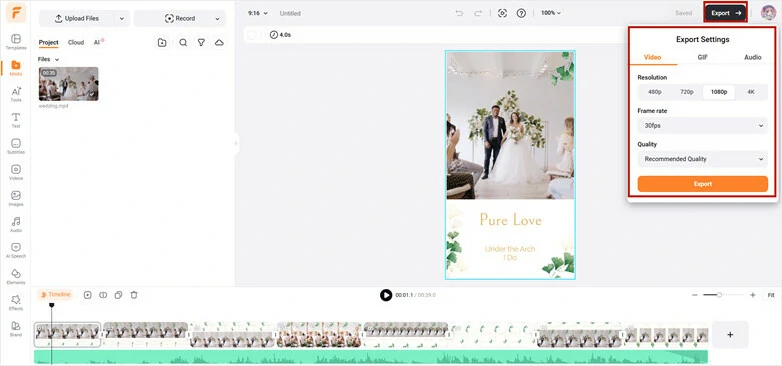Collapse the media panel with side handle
Image resolution: width=782 pixels, height=366 pixels.
click(x=236, y=144)
